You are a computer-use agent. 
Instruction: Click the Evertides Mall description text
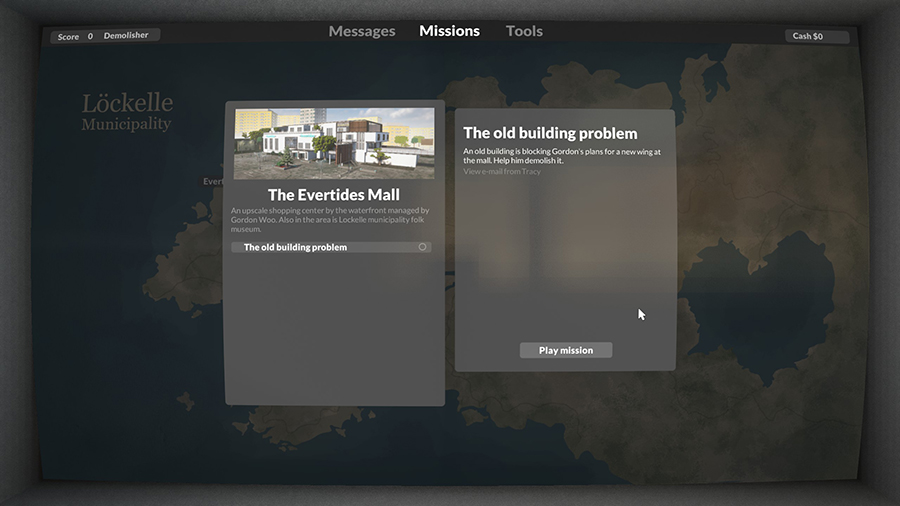pyautogui.click(x=330, y=220)
